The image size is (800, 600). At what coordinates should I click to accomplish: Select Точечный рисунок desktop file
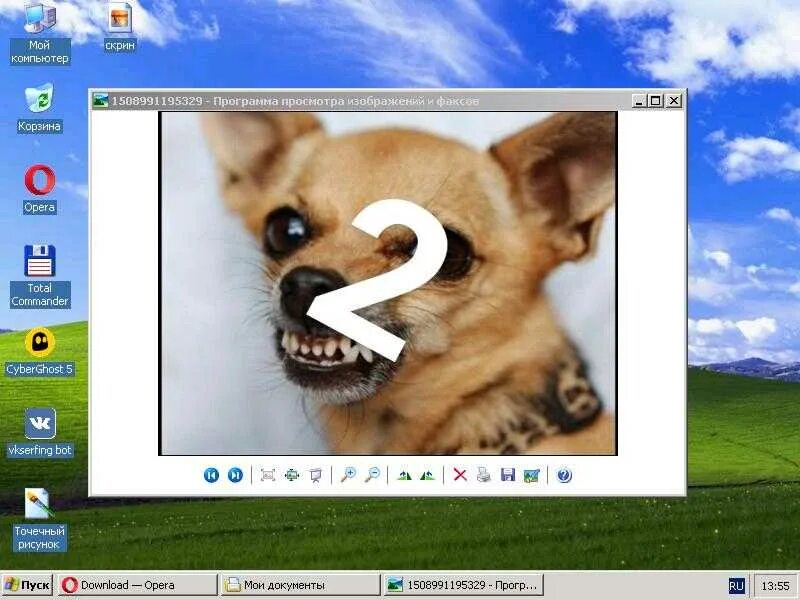[39, 519]
